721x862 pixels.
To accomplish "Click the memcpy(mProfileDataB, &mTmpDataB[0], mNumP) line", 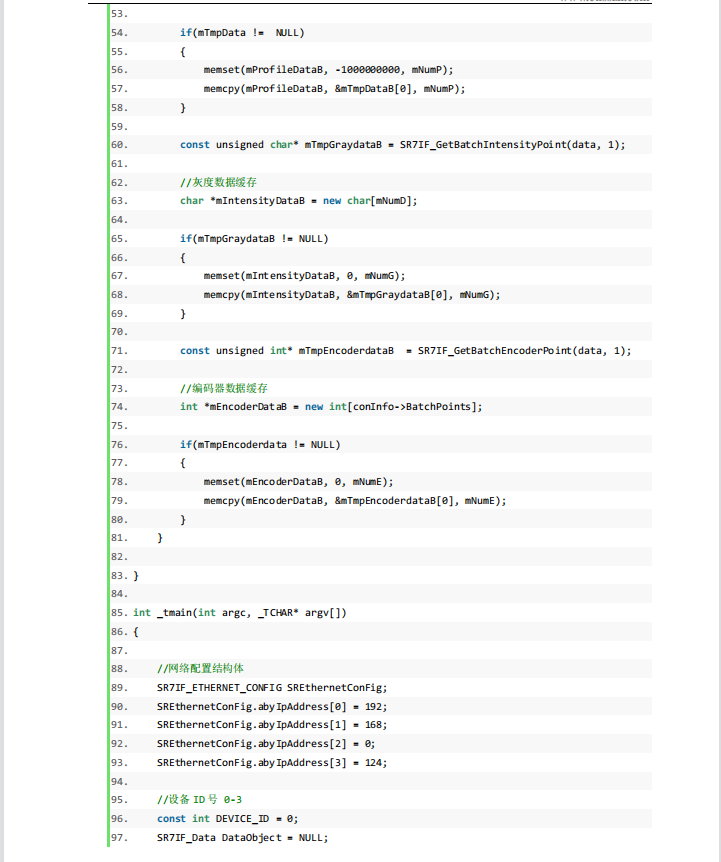I will pyautogui.click(x=334, y=89).
